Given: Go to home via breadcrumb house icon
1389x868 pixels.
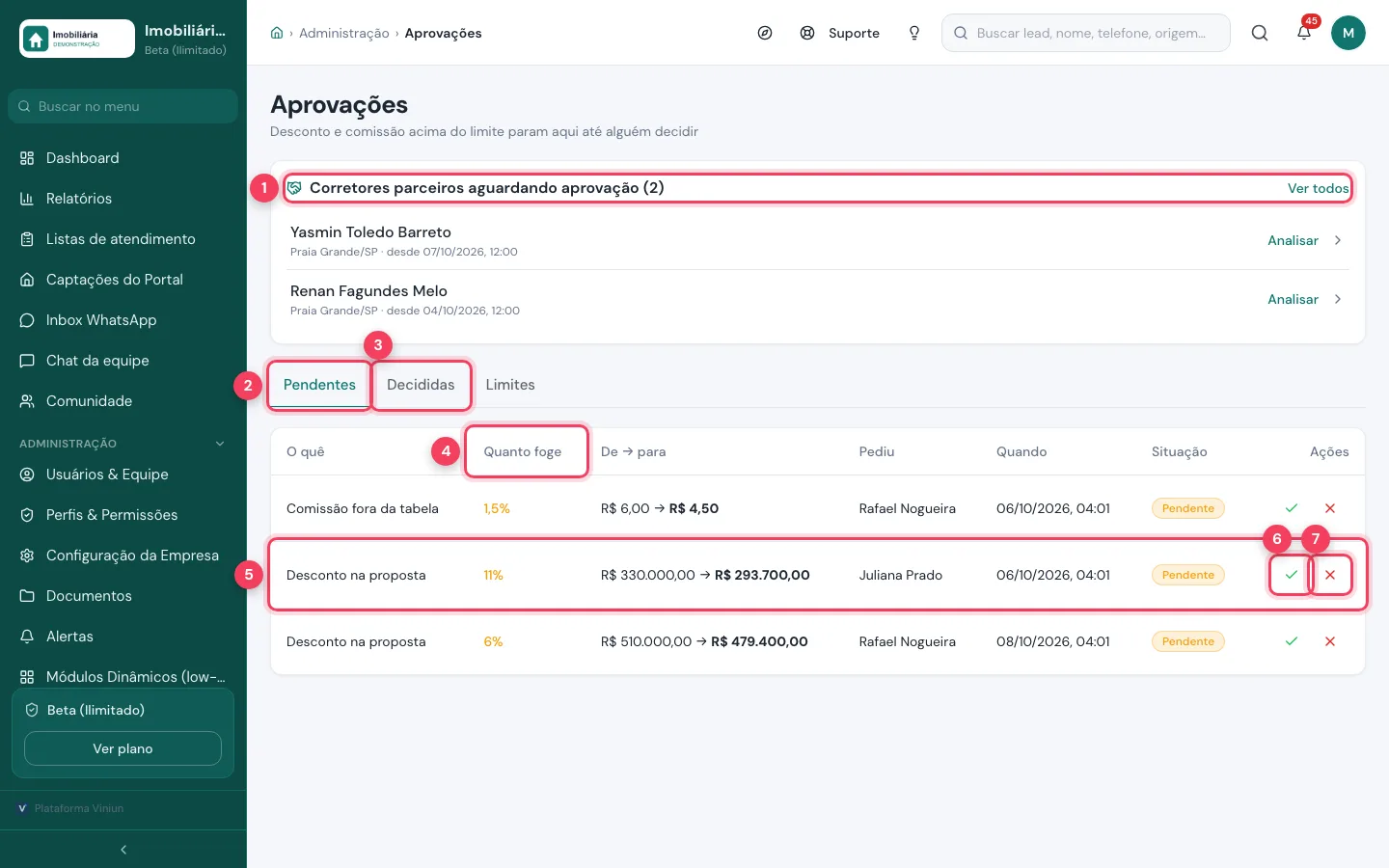Looking at the screenshot, I should coord(277,33).
